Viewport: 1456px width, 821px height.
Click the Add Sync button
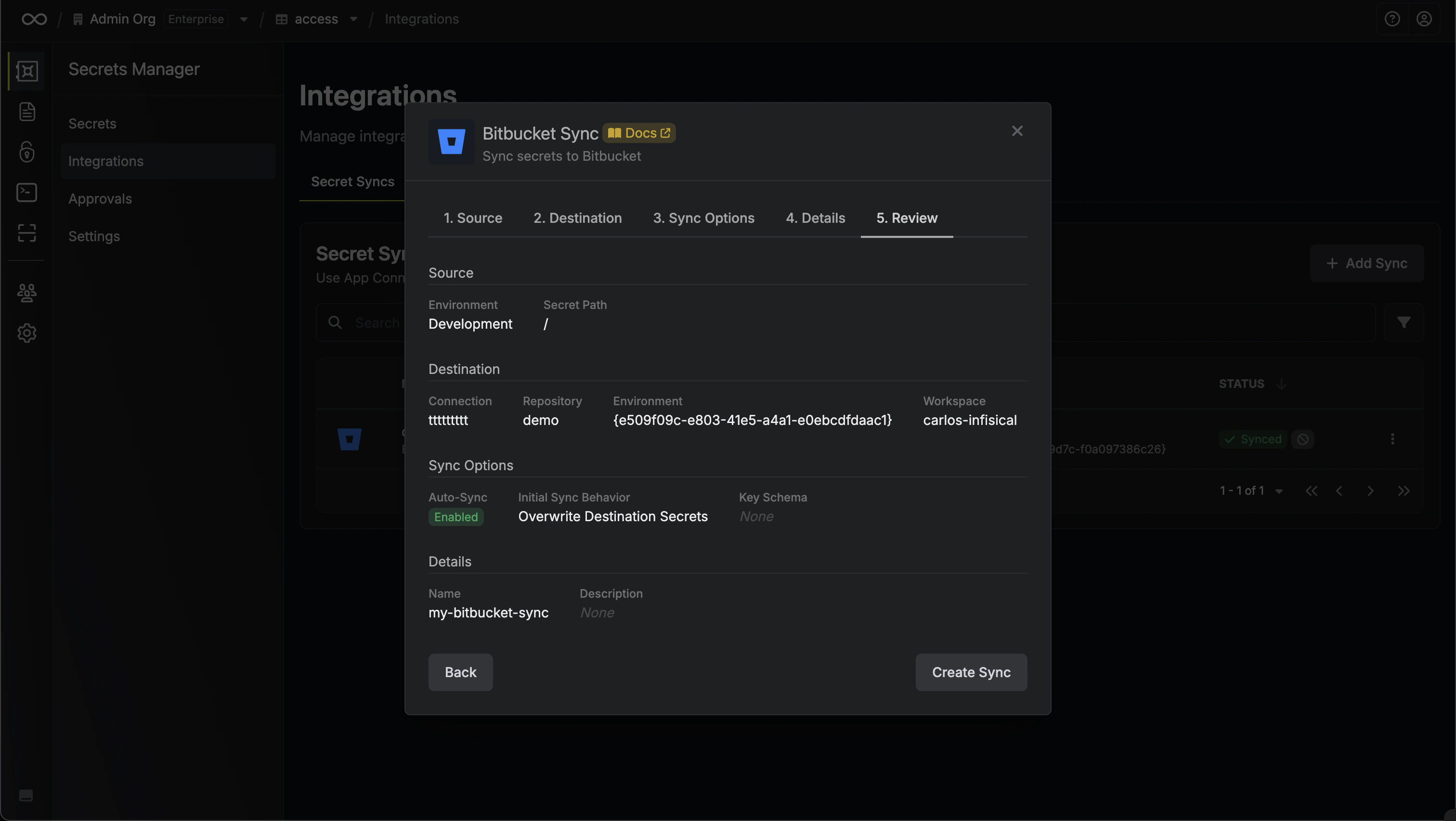(x=1367, y=263)
